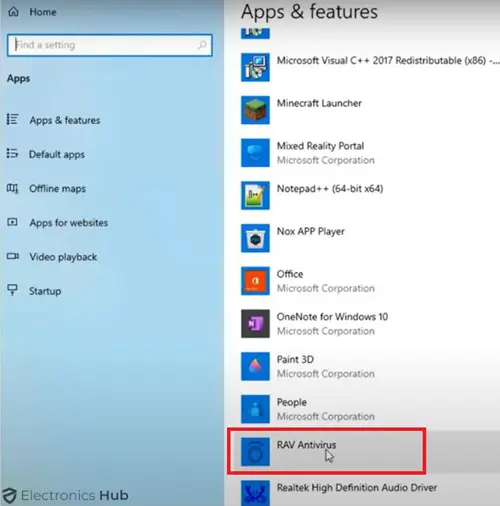Screen dimensions: 500x506
Task: Click the Offline maps icon
Action: coord(13,188)
